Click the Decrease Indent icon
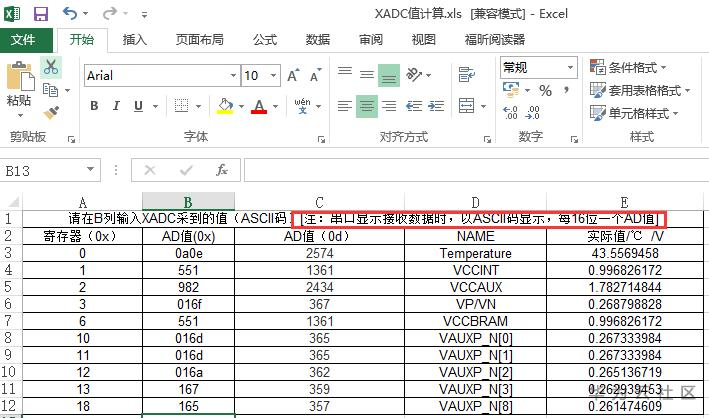The width and height of the screenshot is (709, 418). click(x=414, y=106)
